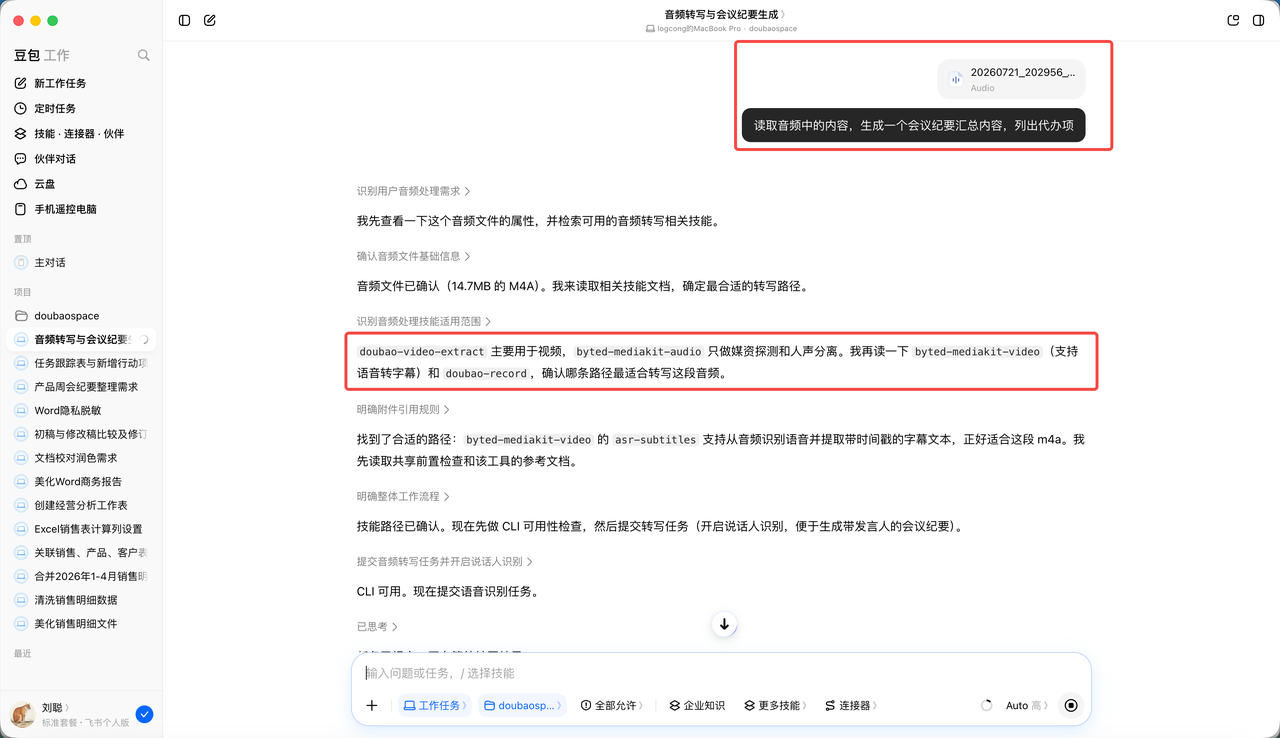Open the 美化Word商务报告 conversation

click(81, 481)
